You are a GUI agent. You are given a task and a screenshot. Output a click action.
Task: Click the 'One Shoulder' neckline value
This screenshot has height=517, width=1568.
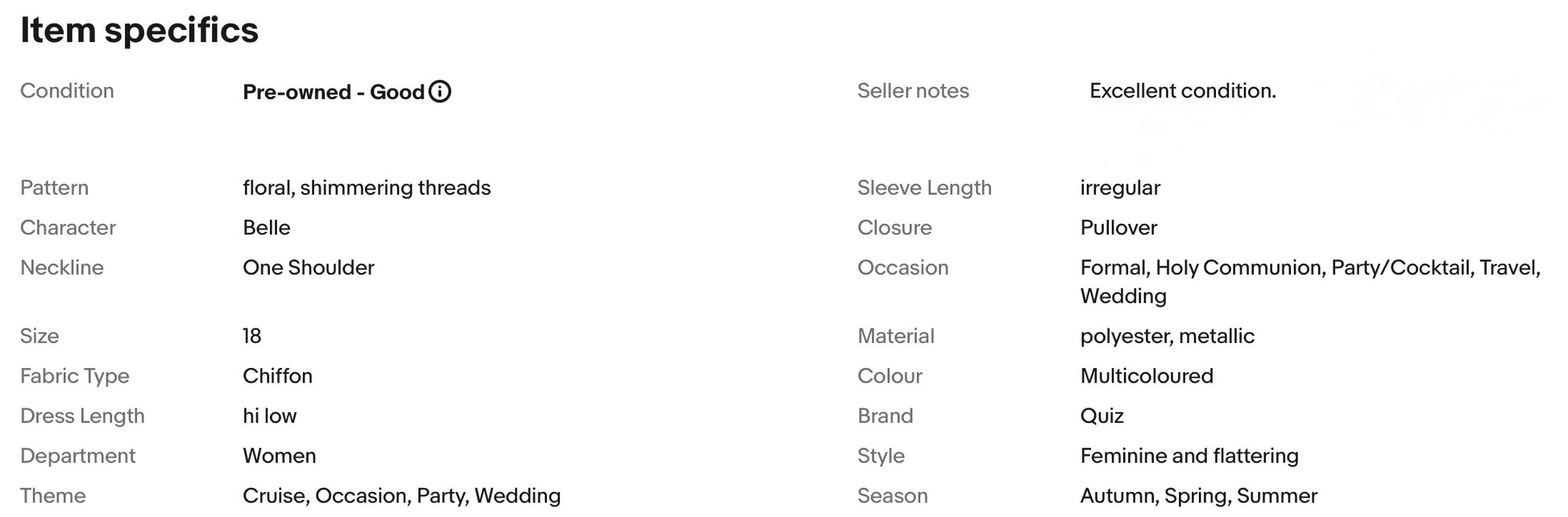309,268
